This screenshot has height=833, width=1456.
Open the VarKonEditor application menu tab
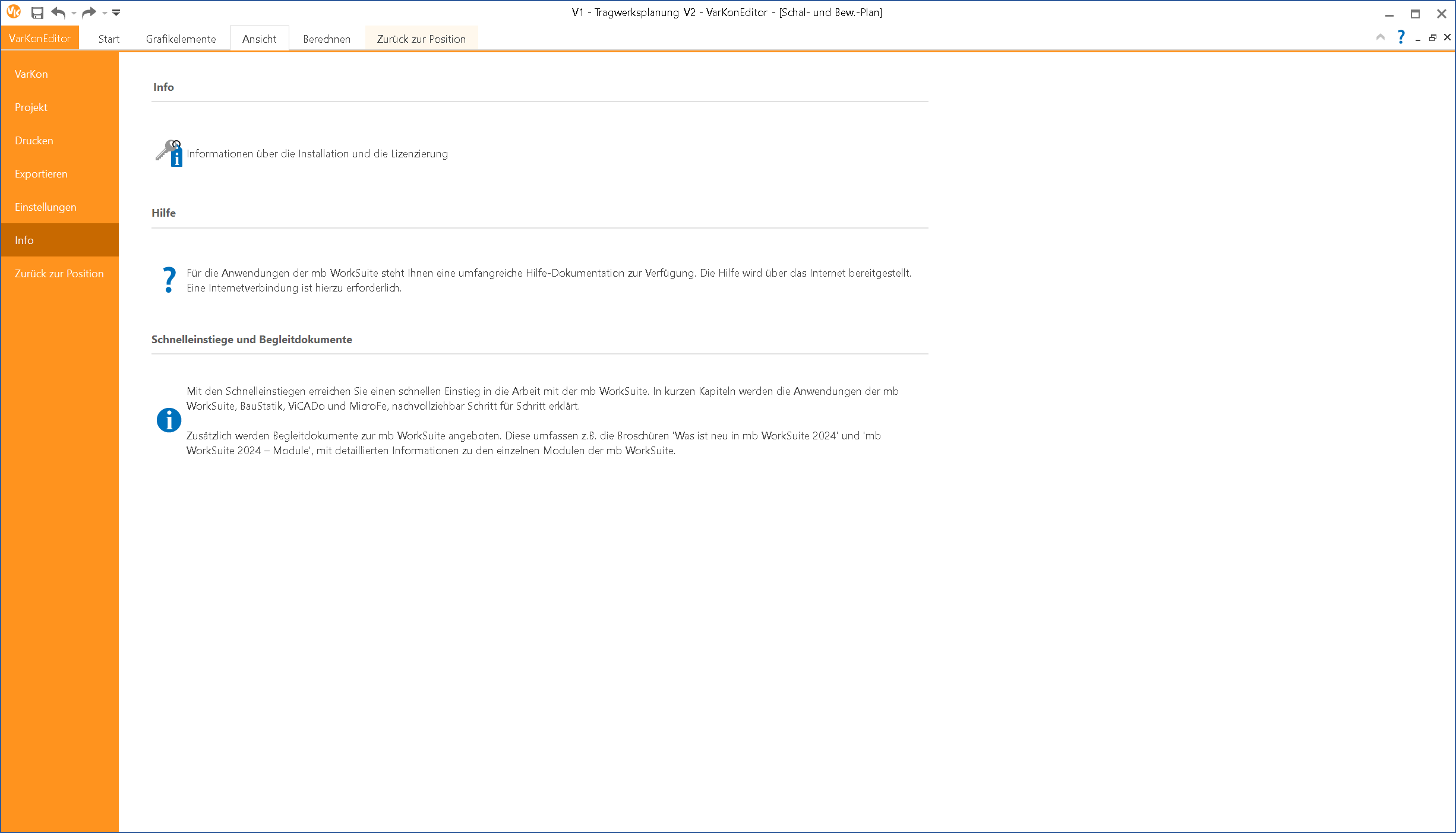click(40, 39)
